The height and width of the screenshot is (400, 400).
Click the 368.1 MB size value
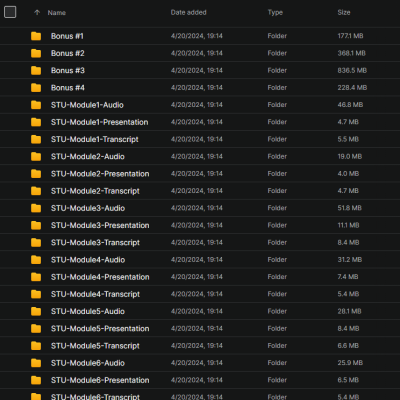351,53
